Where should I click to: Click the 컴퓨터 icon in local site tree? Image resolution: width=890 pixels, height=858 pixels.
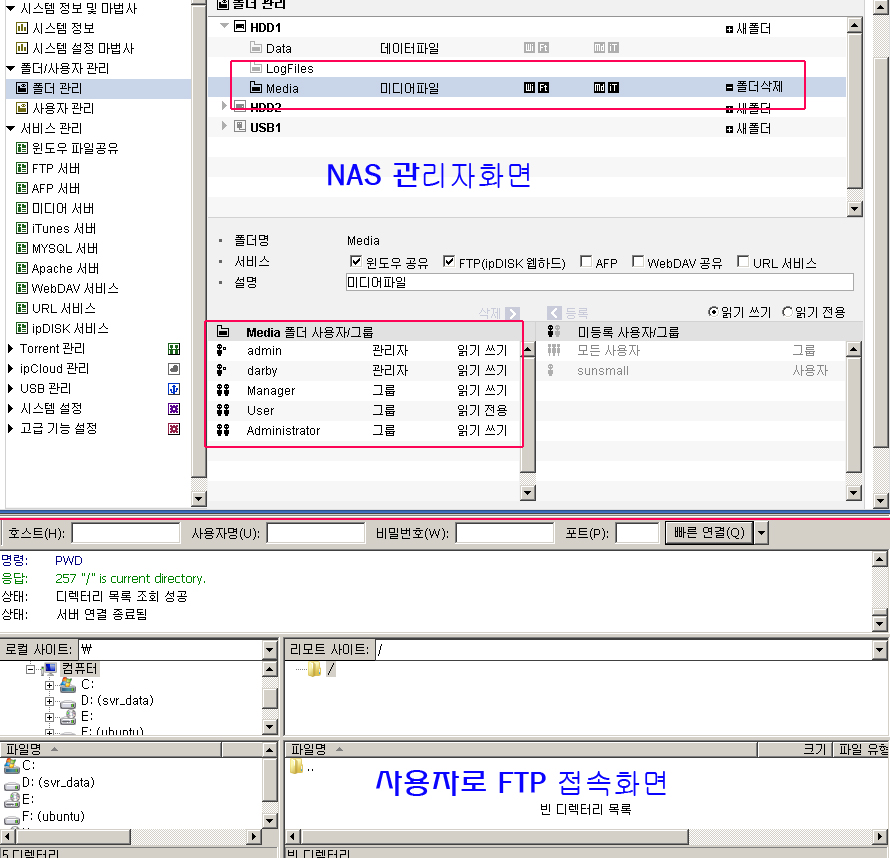(x=50, y=668)
